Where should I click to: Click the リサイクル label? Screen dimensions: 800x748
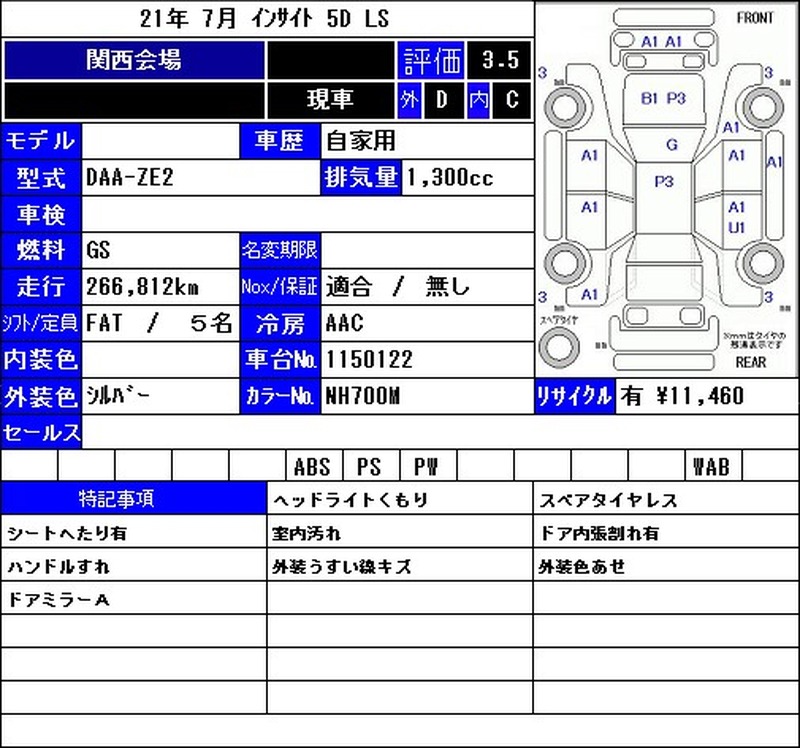click(x=574, y=396)
